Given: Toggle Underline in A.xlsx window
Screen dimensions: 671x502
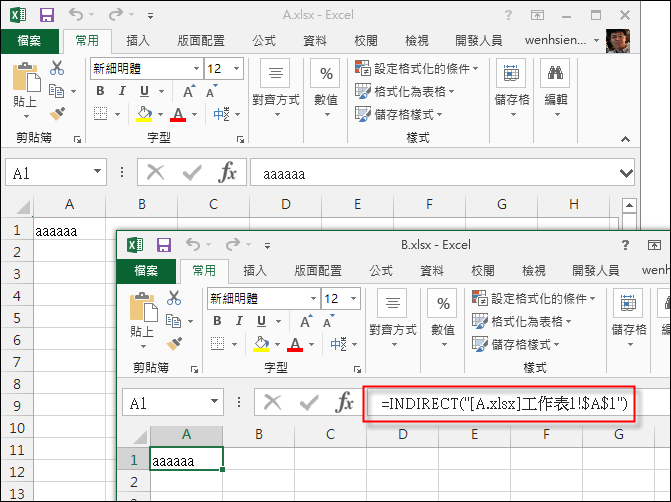Looking at the screenshot, I should [145, 91].
